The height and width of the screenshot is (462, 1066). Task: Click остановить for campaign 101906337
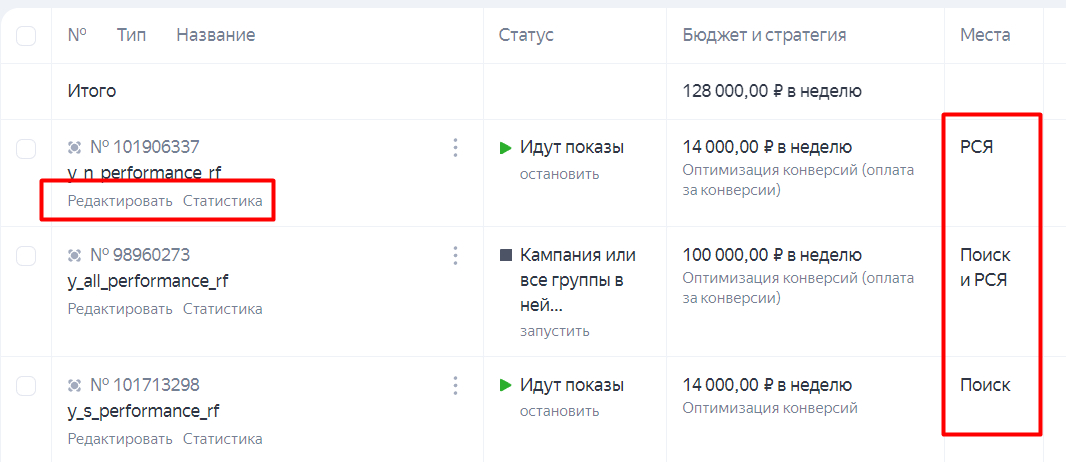[x=559, y=174]
